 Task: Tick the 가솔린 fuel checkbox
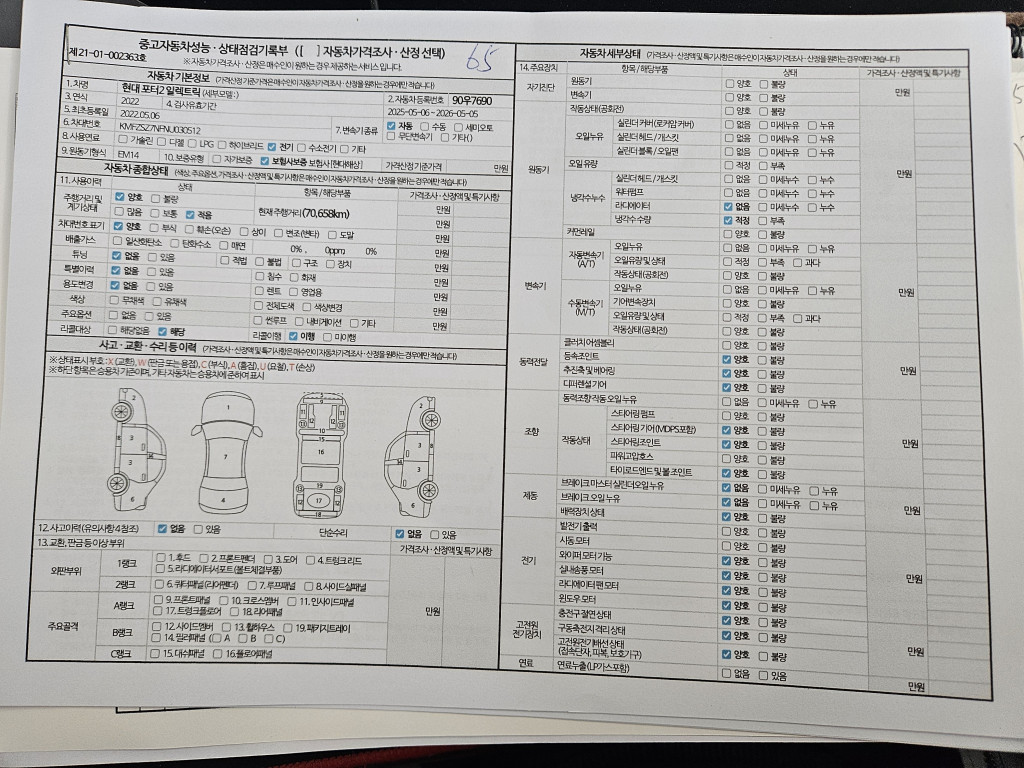pos(122,143)
